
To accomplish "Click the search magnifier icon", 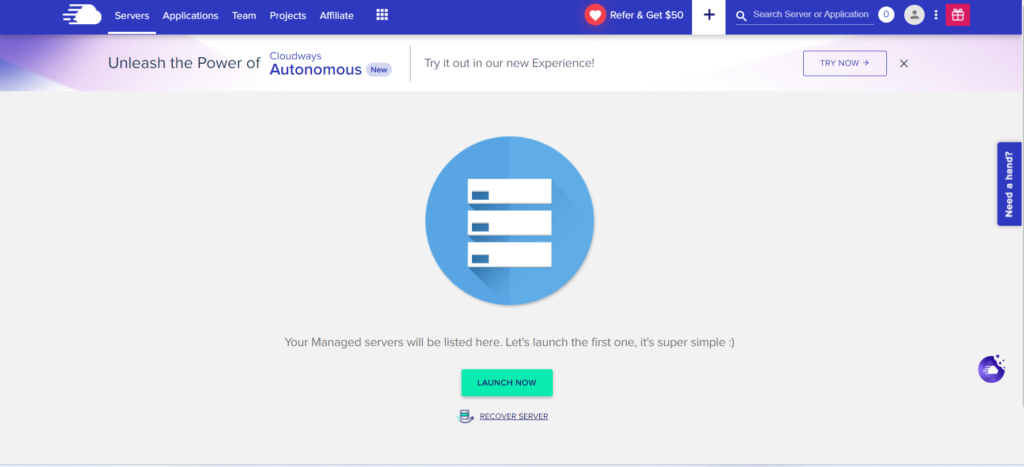I will tap(741, 16).
